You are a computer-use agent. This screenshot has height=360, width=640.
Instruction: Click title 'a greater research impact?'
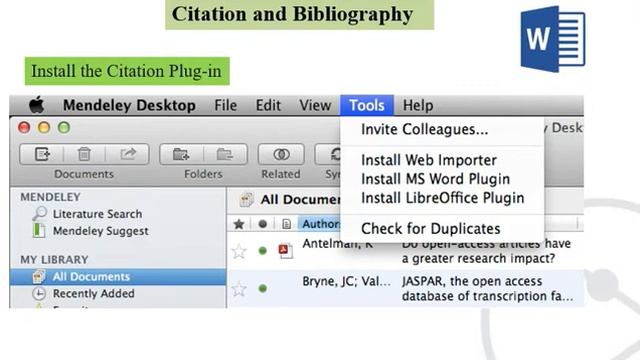tap(478, 259)
